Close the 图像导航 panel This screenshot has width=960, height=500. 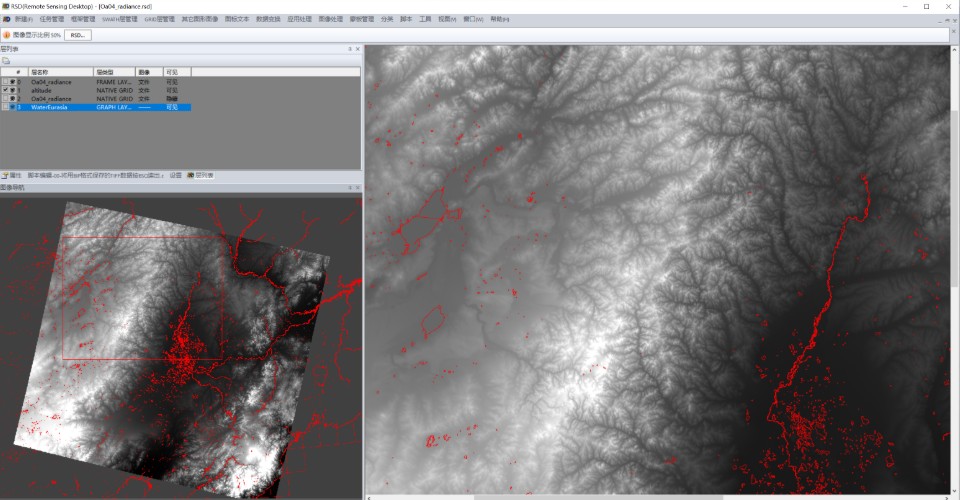point(358,188)
